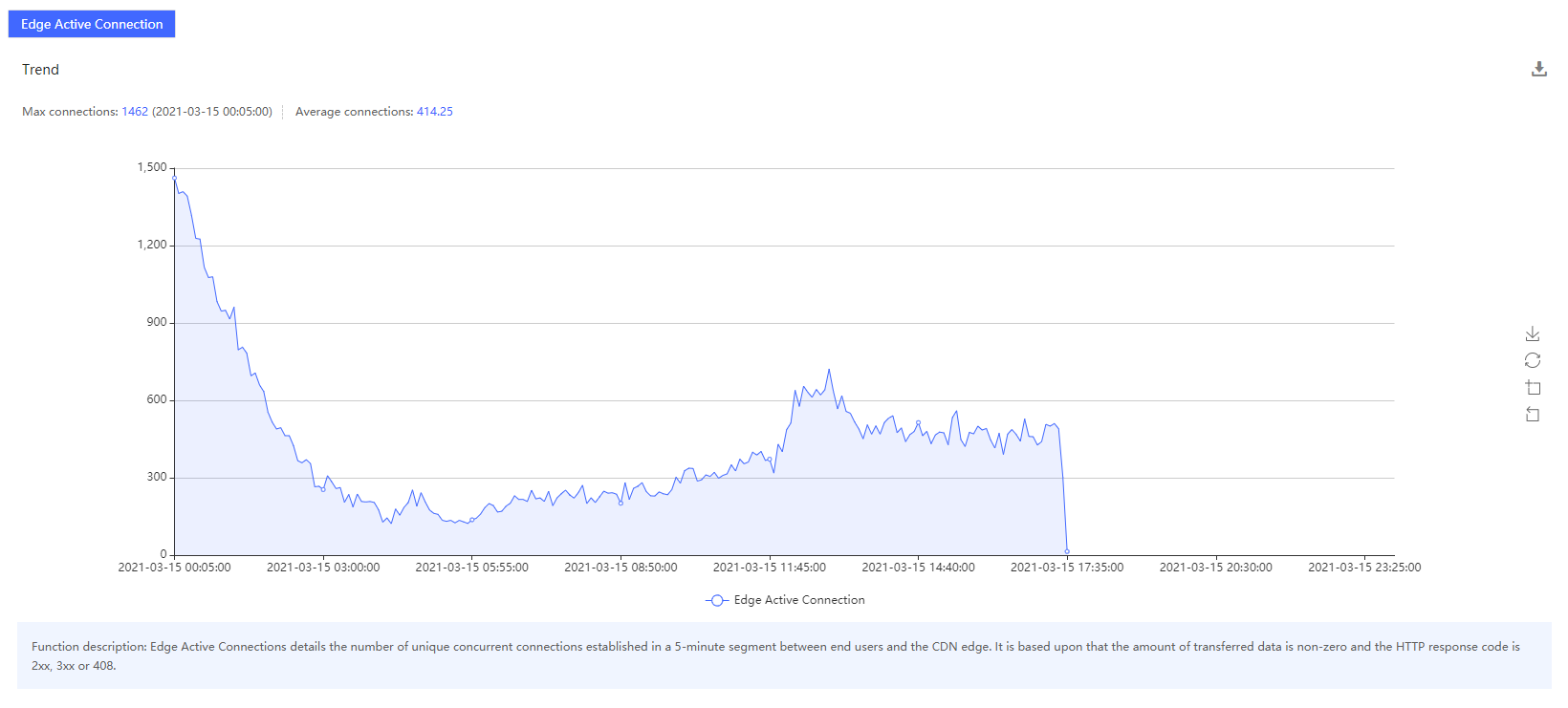The width and height of the screenshot is (1568, 708).
Task: Click the 1,500 y-axis label
Action: pyautogui.click(x=152, y=167)
